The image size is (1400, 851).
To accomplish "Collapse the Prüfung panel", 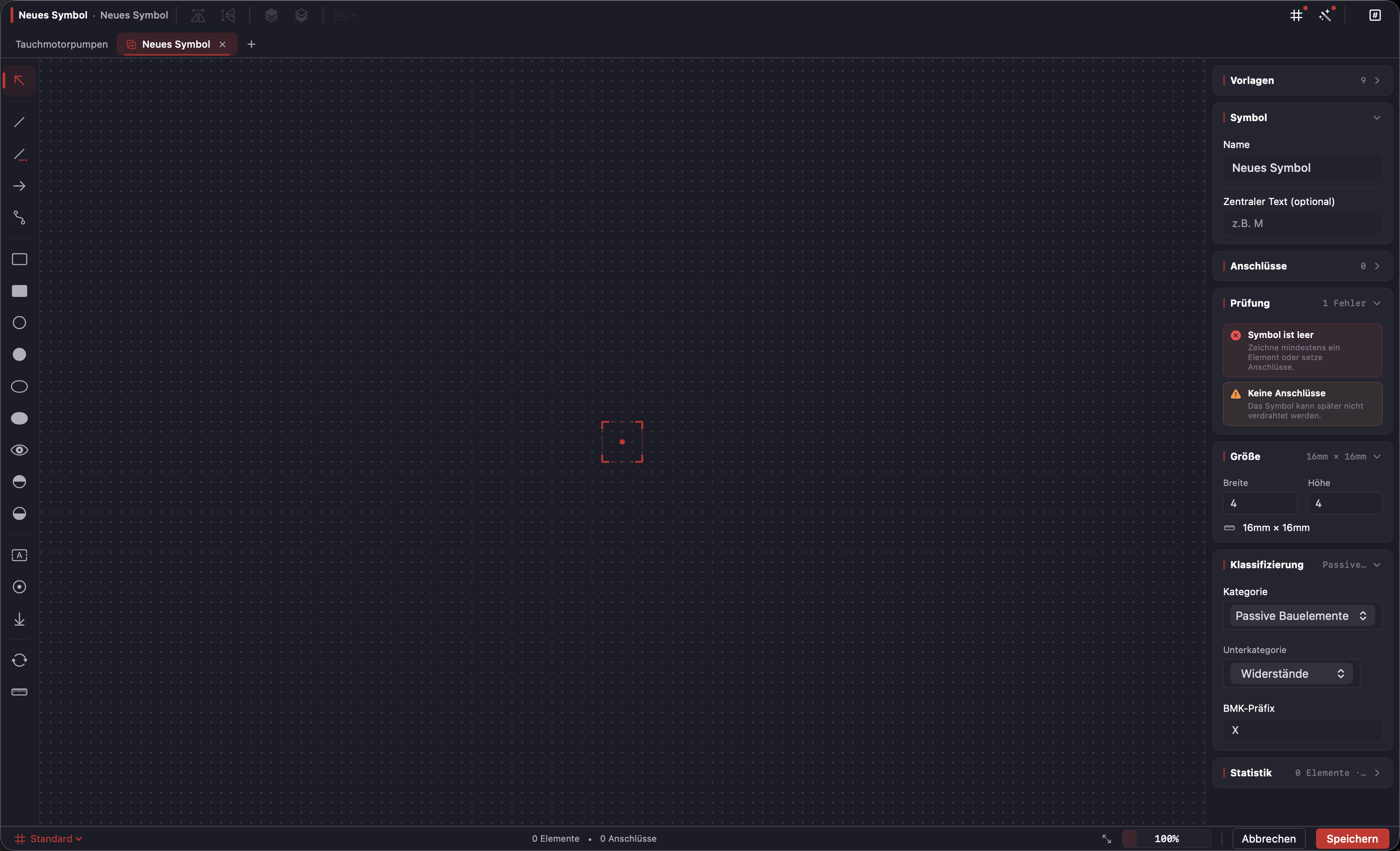I will point(1302,304).
